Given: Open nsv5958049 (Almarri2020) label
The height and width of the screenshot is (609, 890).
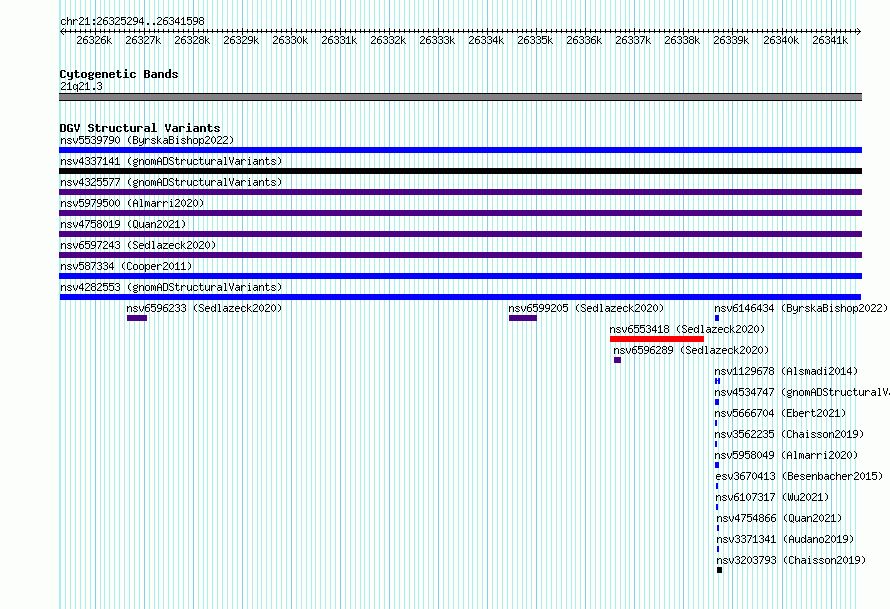Looking at the screenshot, I should point(786,455).
